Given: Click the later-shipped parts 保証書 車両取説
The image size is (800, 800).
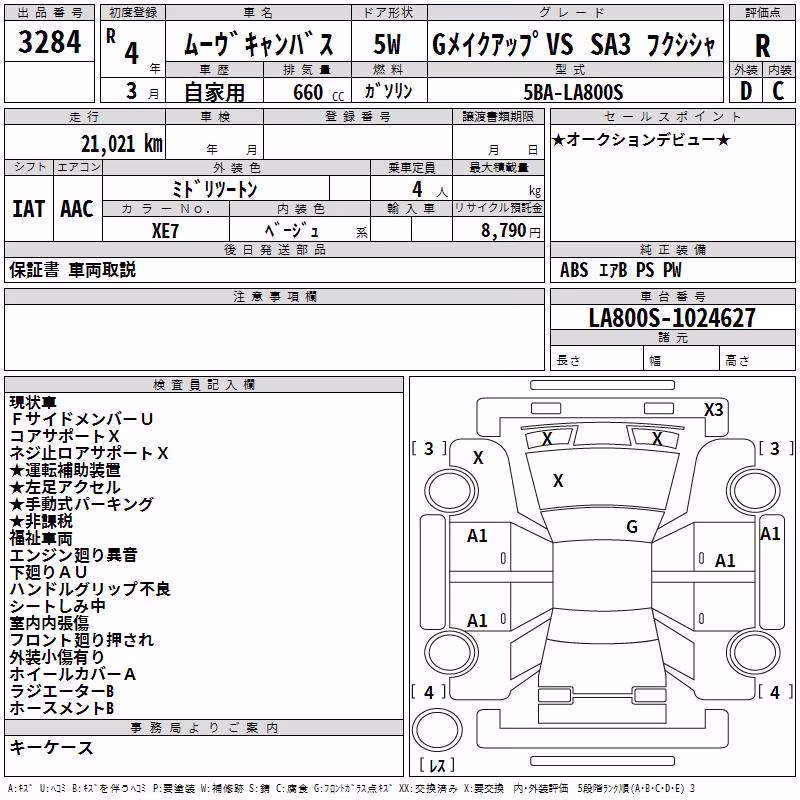Looking at the screenshot, I should pos(73,269).
